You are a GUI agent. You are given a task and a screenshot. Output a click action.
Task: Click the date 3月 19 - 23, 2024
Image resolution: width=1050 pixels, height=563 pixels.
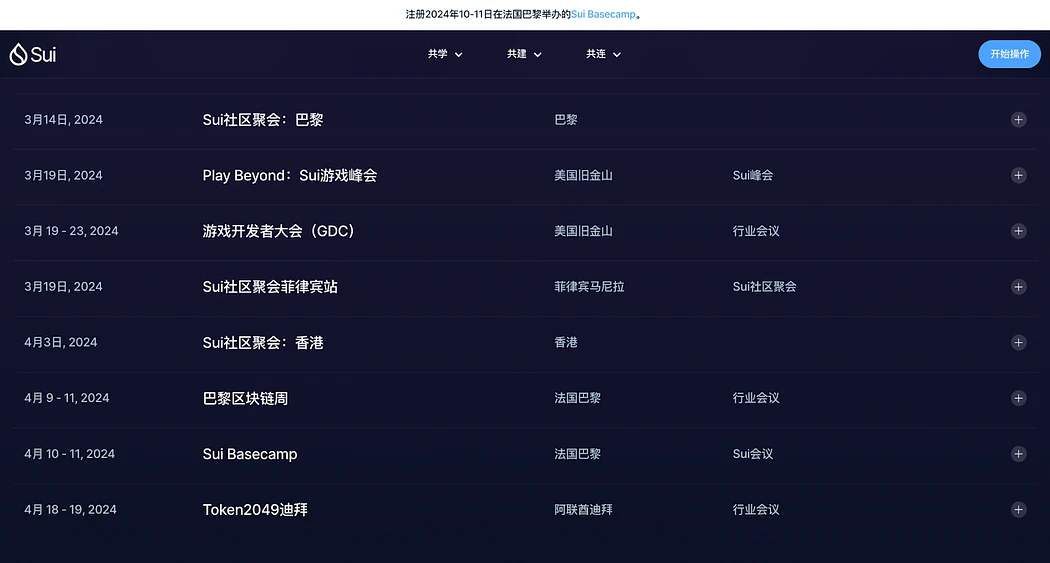(x=71, y=231)
